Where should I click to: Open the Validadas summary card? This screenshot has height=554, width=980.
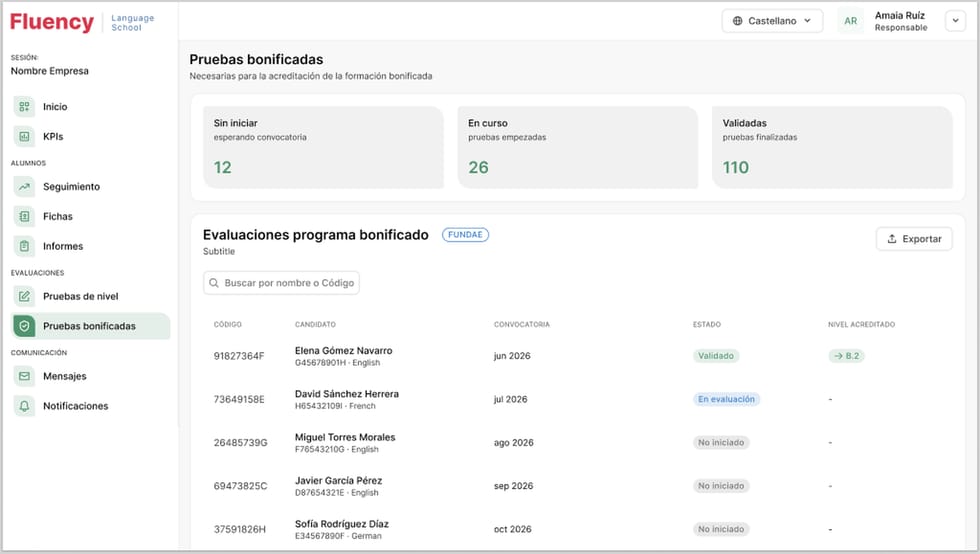tap(832, 147)
